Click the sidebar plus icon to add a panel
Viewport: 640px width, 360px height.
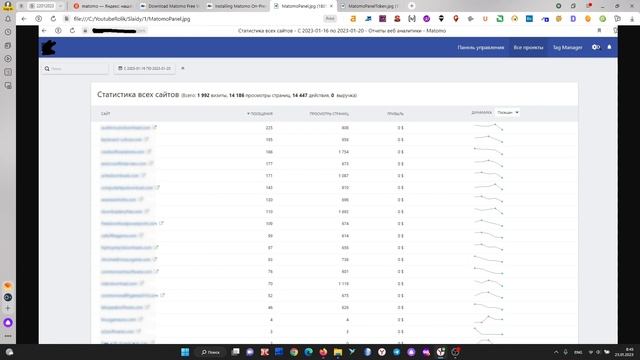pos(8,308)
